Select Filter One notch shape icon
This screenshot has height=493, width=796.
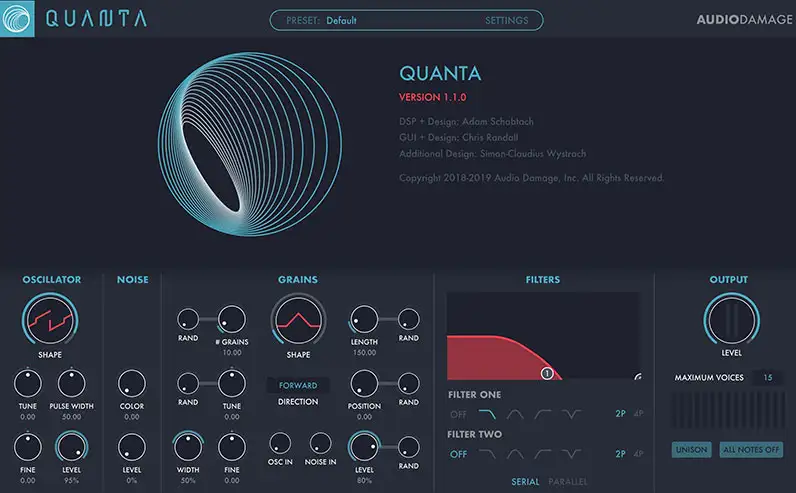pyautogui.click(x=571, y=414)
